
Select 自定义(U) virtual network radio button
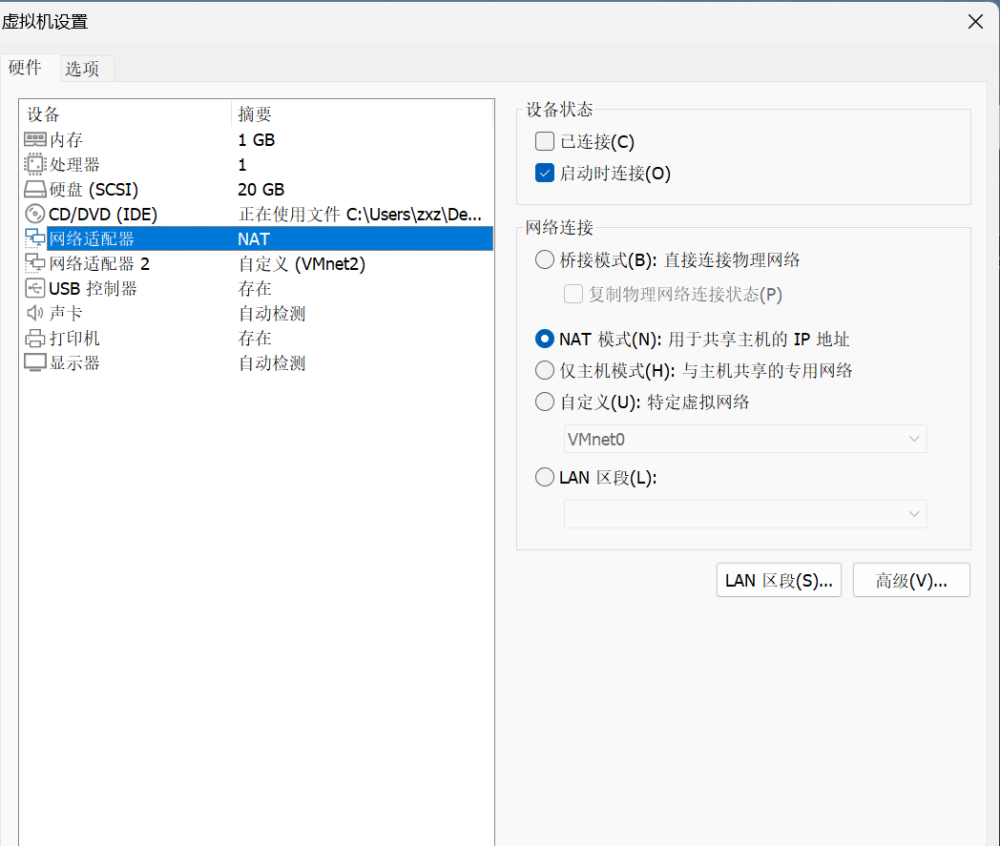[545, 402]
